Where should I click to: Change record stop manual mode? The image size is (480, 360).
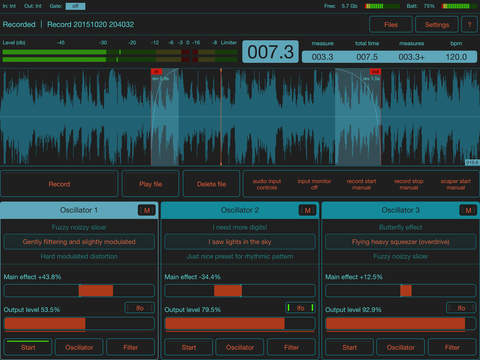409,184
